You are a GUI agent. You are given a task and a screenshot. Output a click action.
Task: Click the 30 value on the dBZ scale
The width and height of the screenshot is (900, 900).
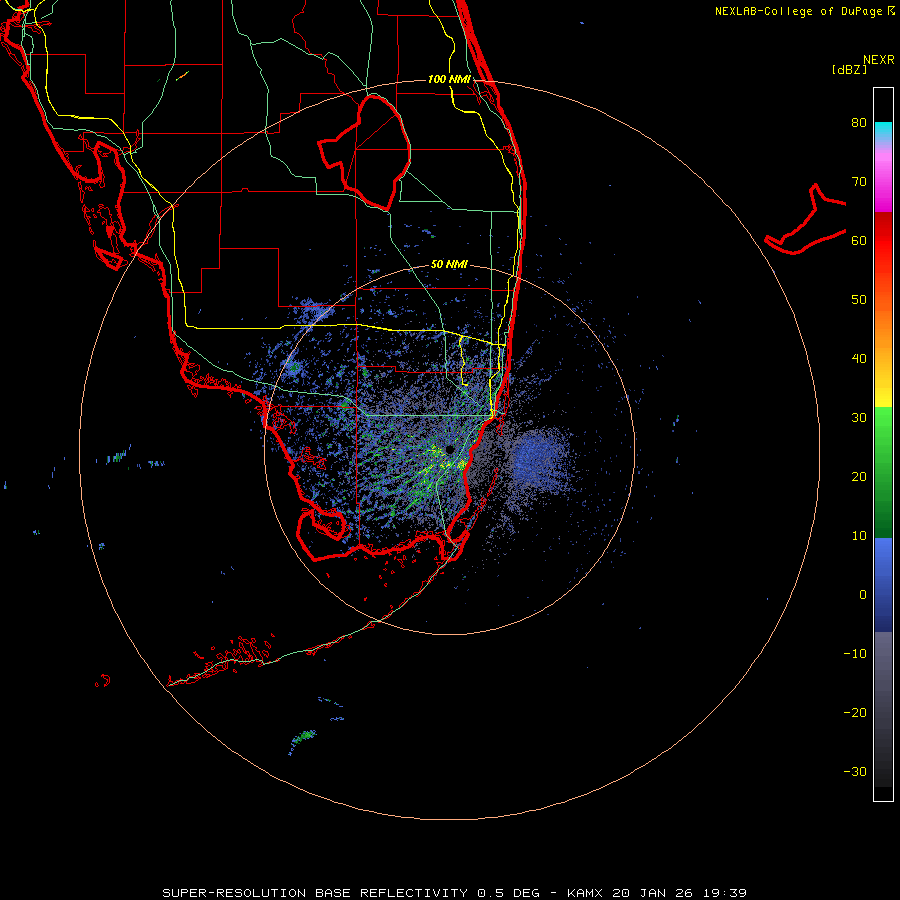(x=859, y=418)
